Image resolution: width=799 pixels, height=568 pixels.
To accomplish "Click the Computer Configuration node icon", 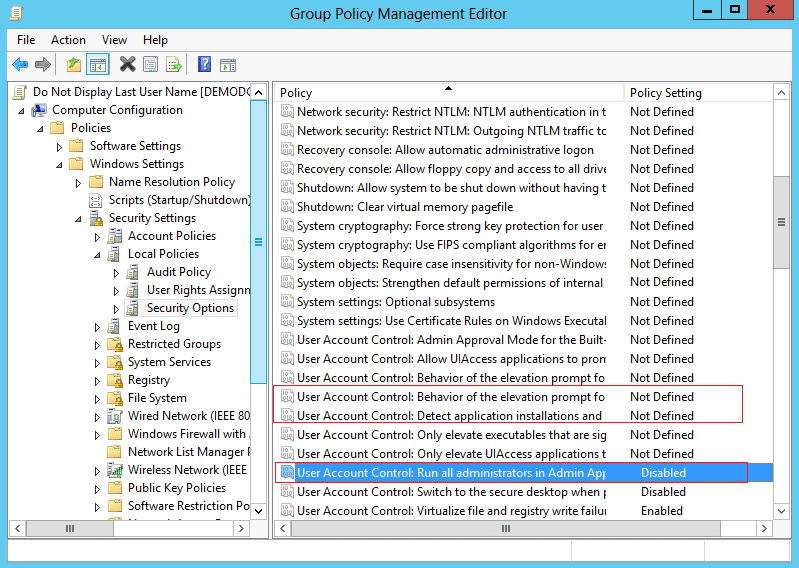I will [x=39, y=110].
